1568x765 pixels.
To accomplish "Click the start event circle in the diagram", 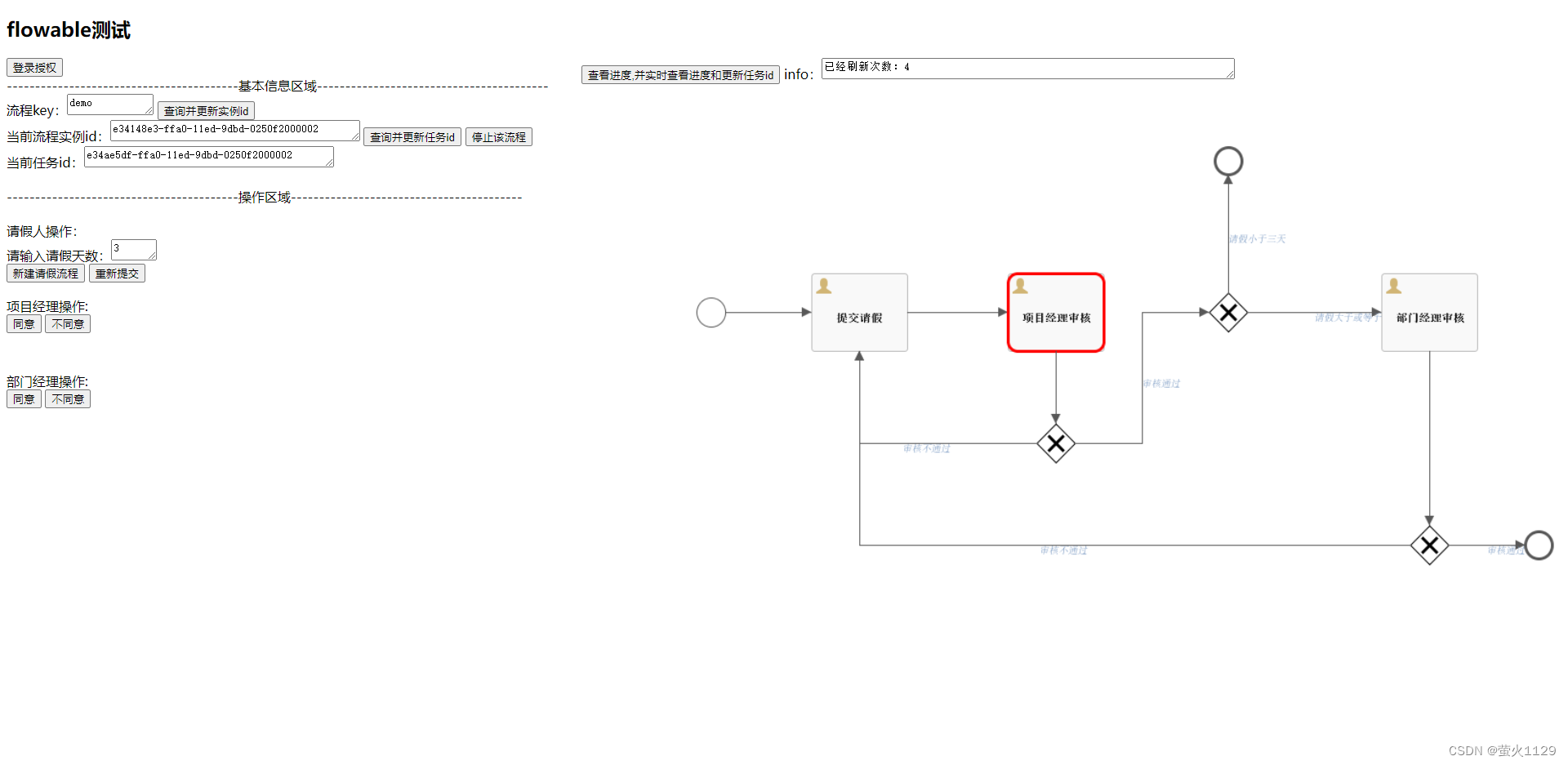I will (x=710, y=312).
